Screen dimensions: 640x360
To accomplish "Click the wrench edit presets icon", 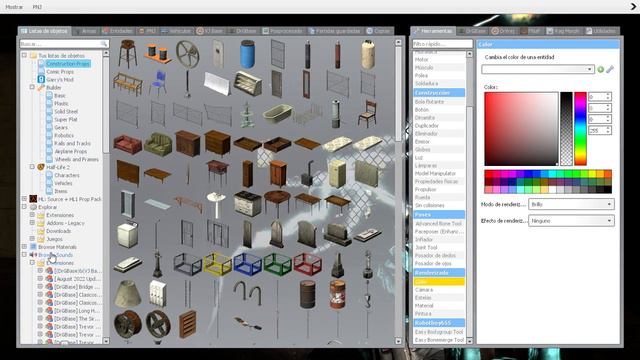I will tap(610, 69).
